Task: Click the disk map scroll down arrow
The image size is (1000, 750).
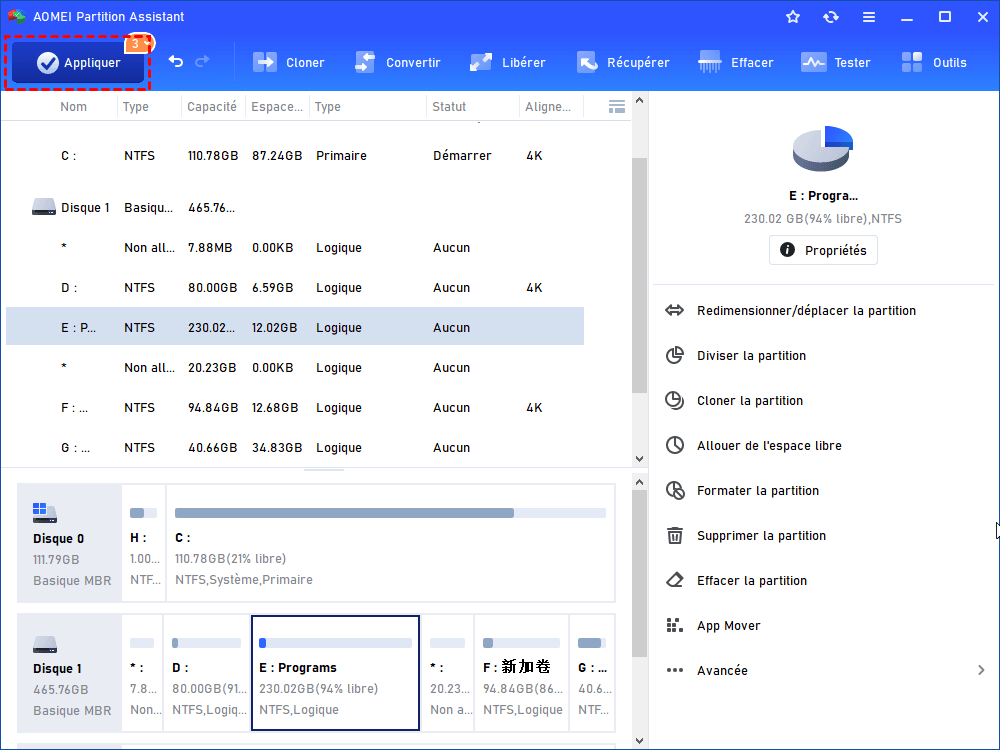Action: click(x=640, y=740)
